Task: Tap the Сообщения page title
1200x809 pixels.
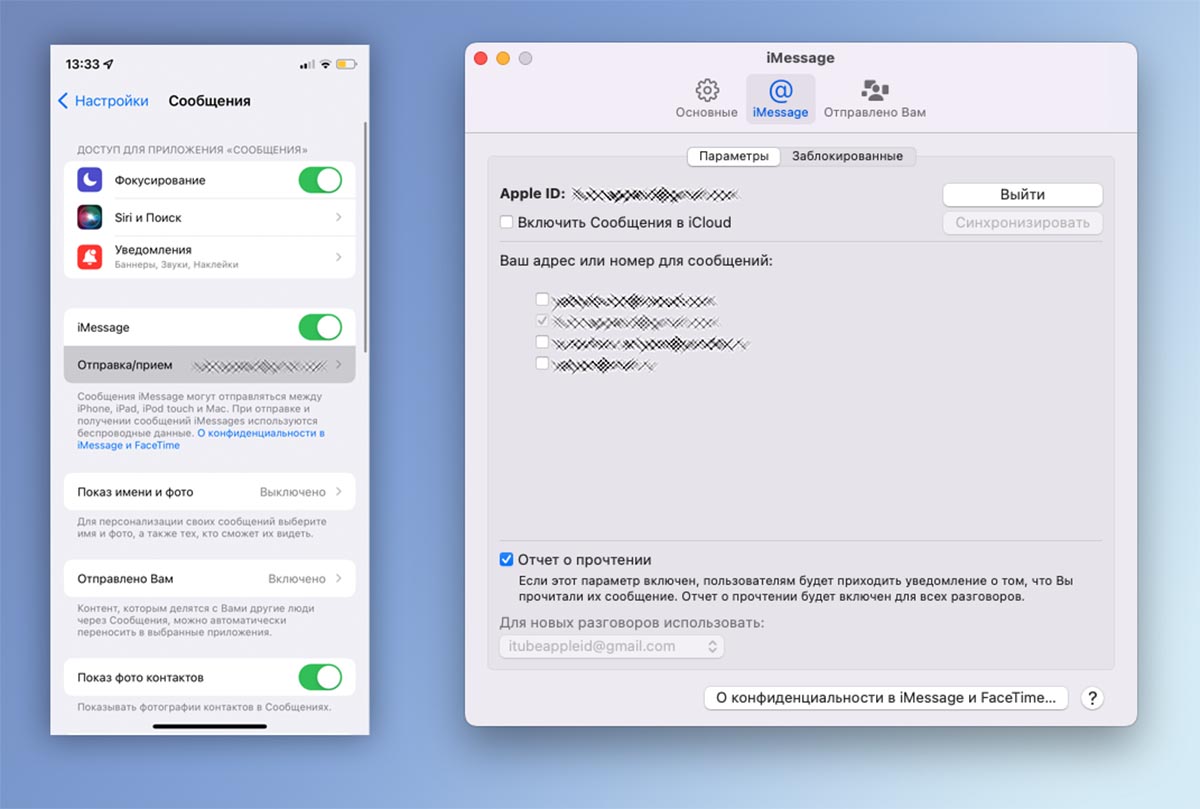Action: [x=210, y=101]
